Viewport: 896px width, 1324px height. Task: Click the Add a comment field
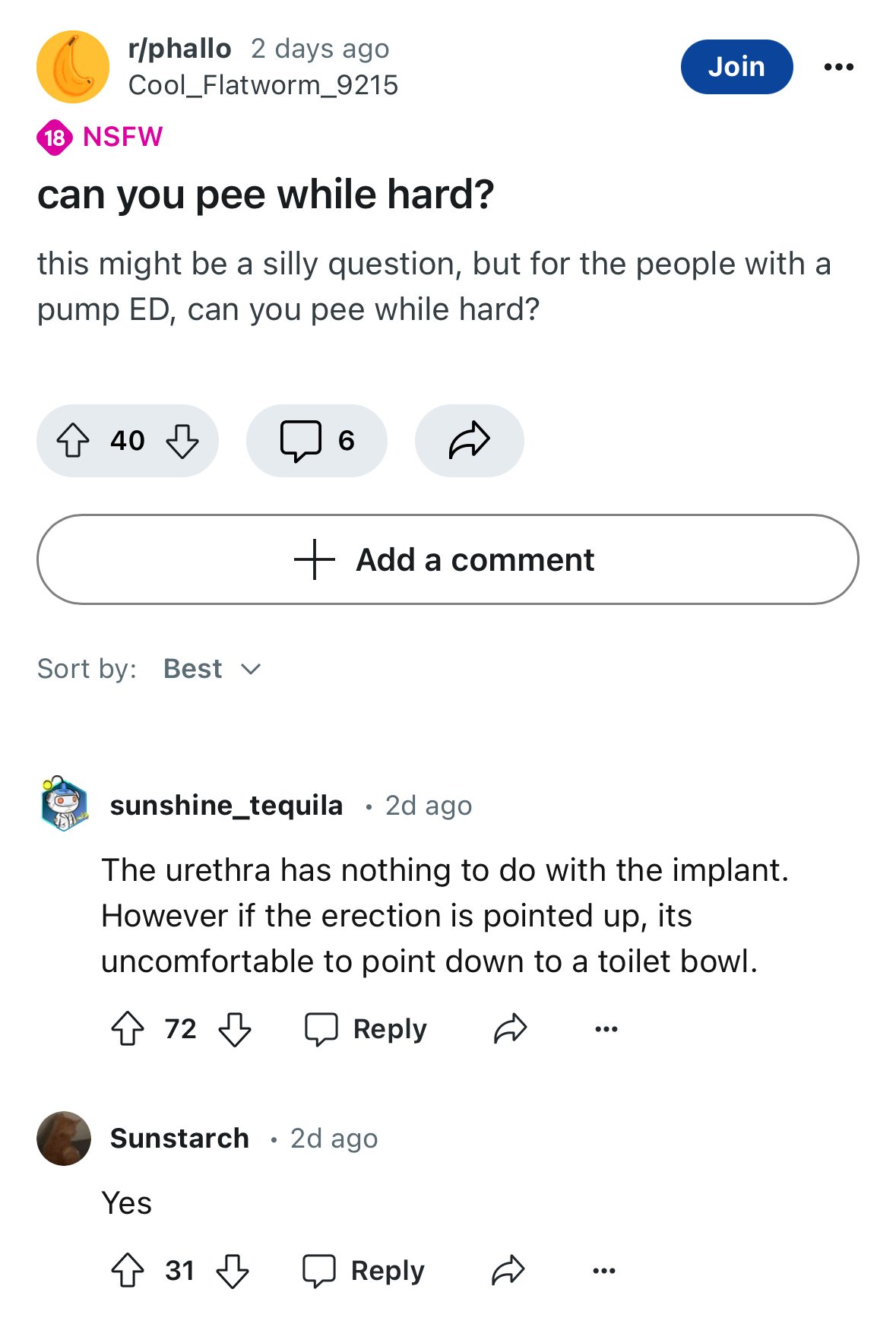point(448,559)
